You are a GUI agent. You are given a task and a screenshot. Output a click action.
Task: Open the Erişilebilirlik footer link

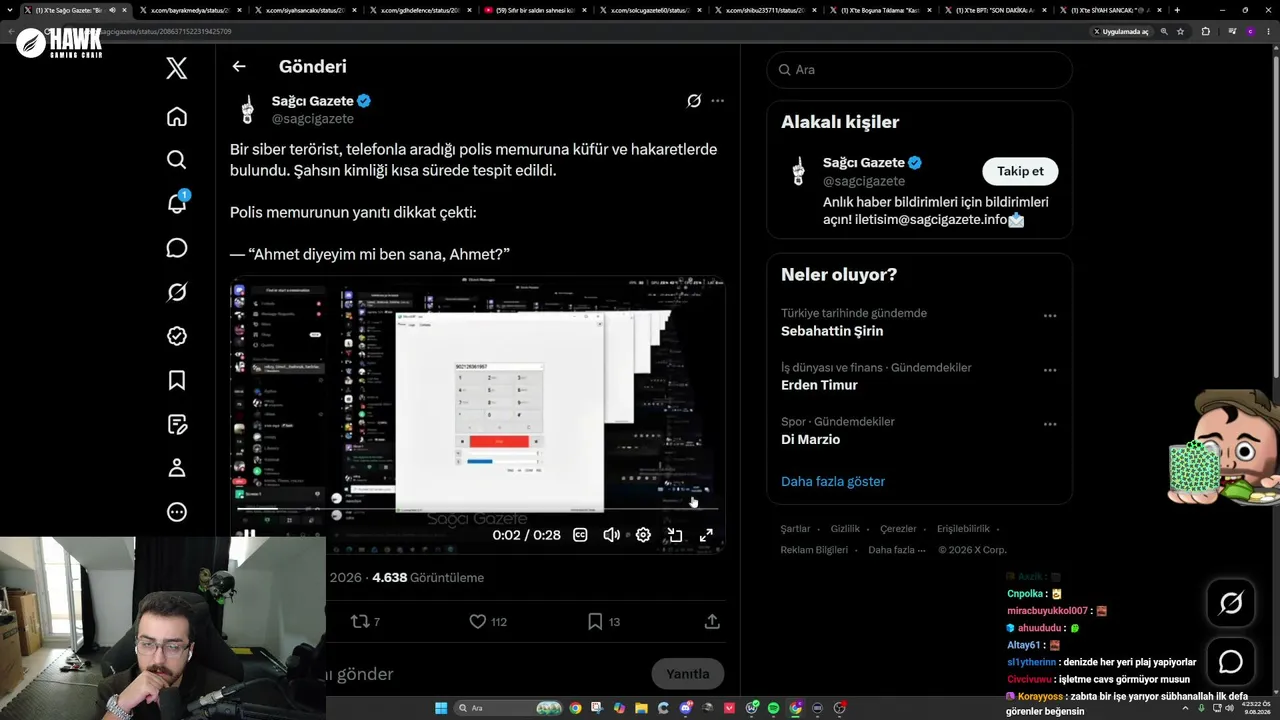[x=963, y=529]
